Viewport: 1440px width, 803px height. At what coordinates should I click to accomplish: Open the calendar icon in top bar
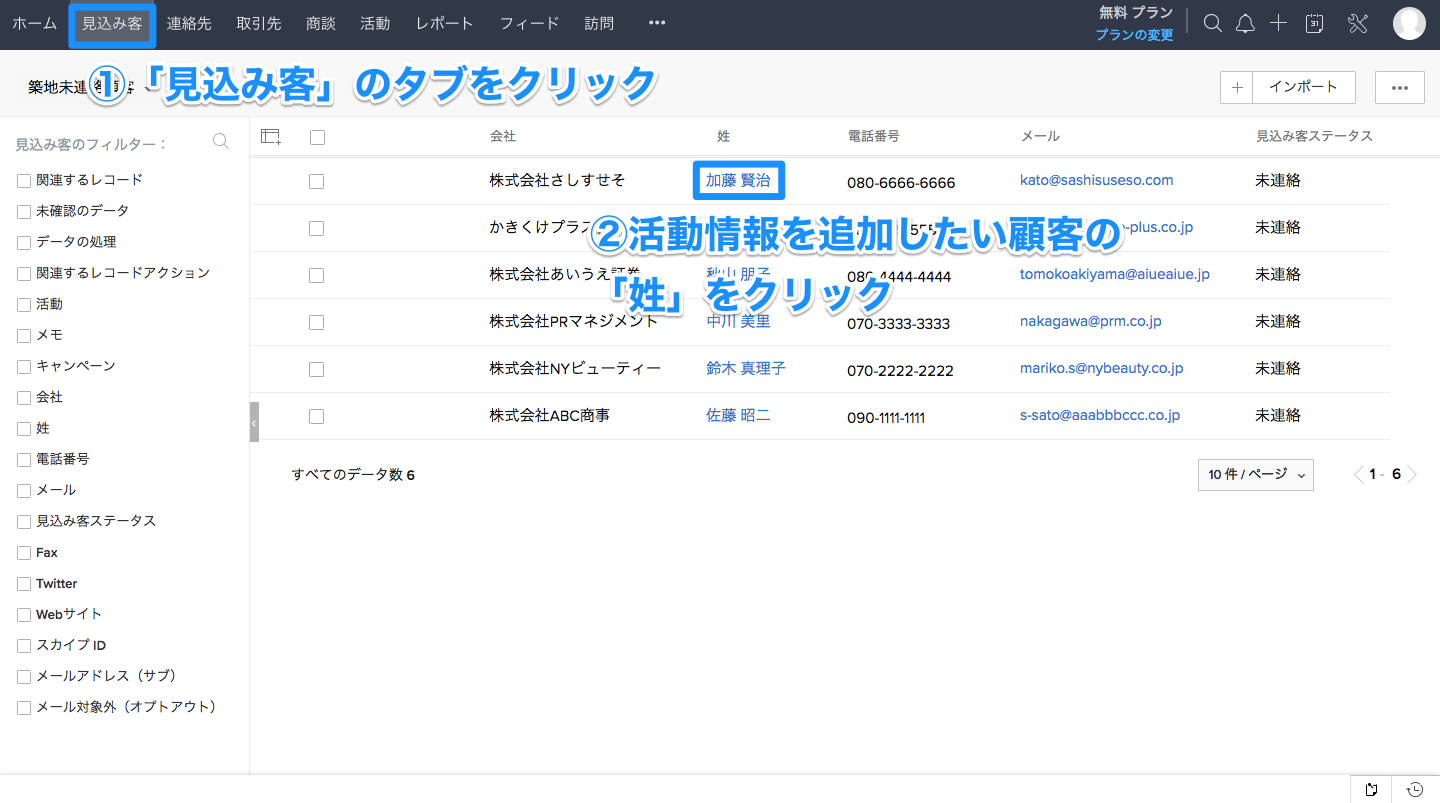pos(1315,24)
